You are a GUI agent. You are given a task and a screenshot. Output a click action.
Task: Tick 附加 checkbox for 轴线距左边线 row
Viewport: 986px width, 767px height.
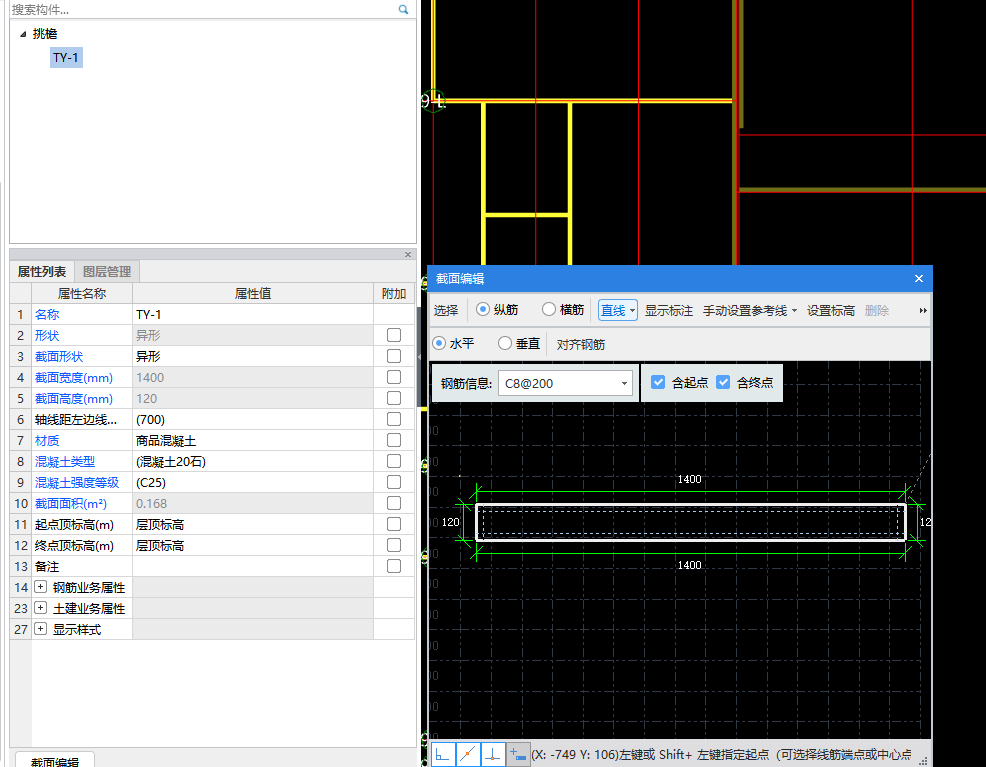tap(394, 419)
